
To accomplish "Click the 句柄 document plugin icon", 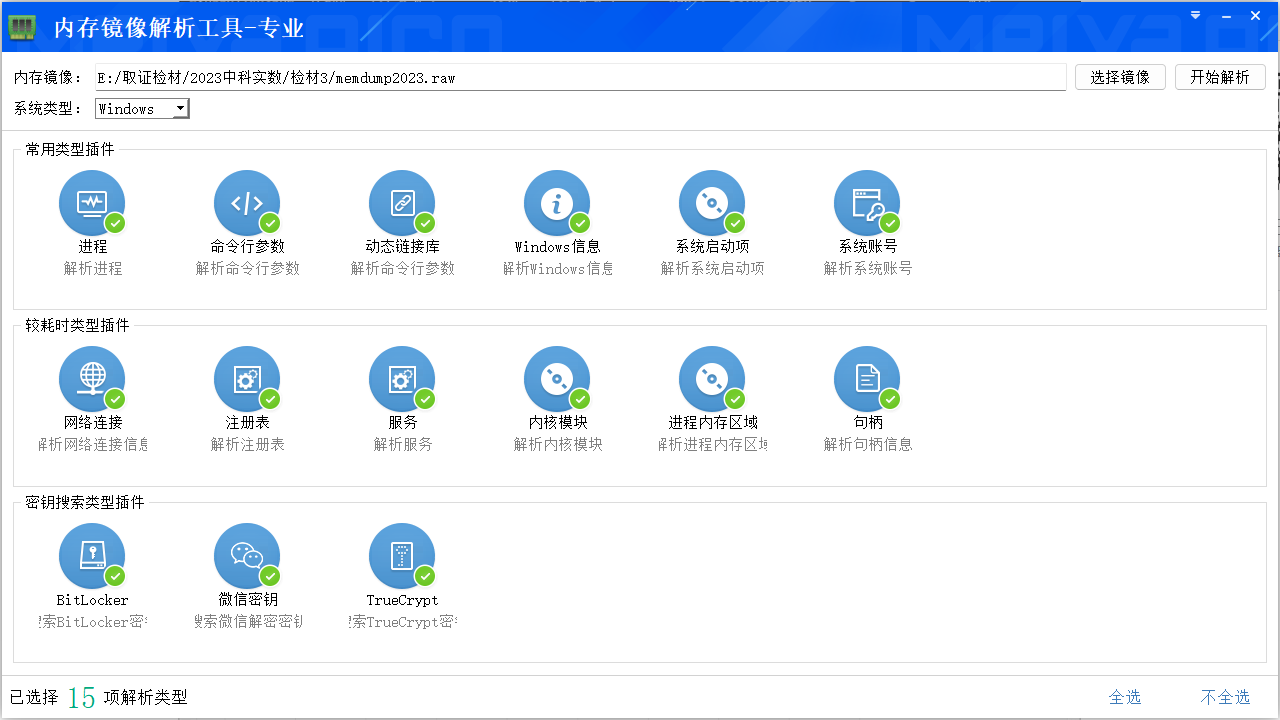I will point(867,379).
